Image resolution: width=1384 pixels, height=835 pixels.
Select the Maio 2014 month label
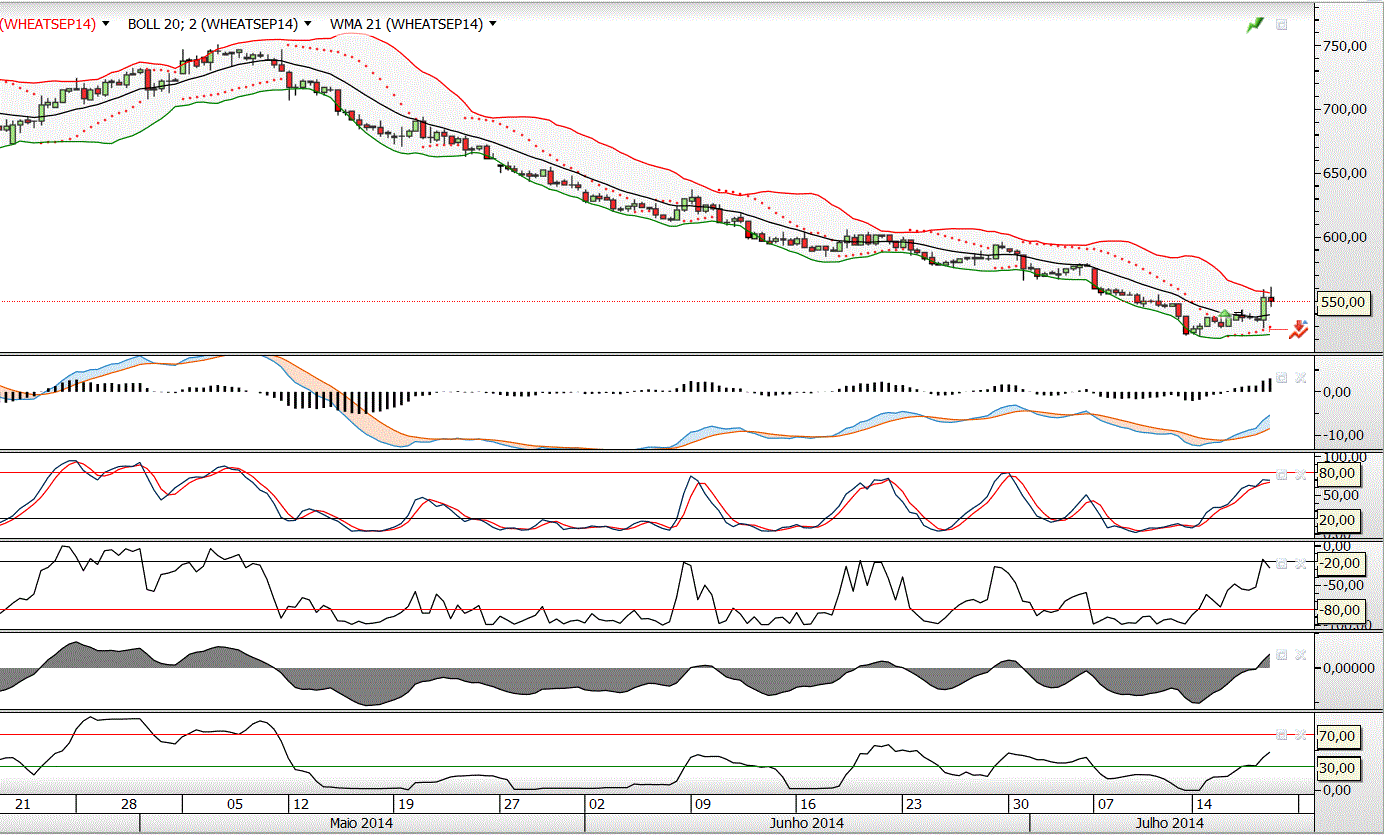[361, 823]
